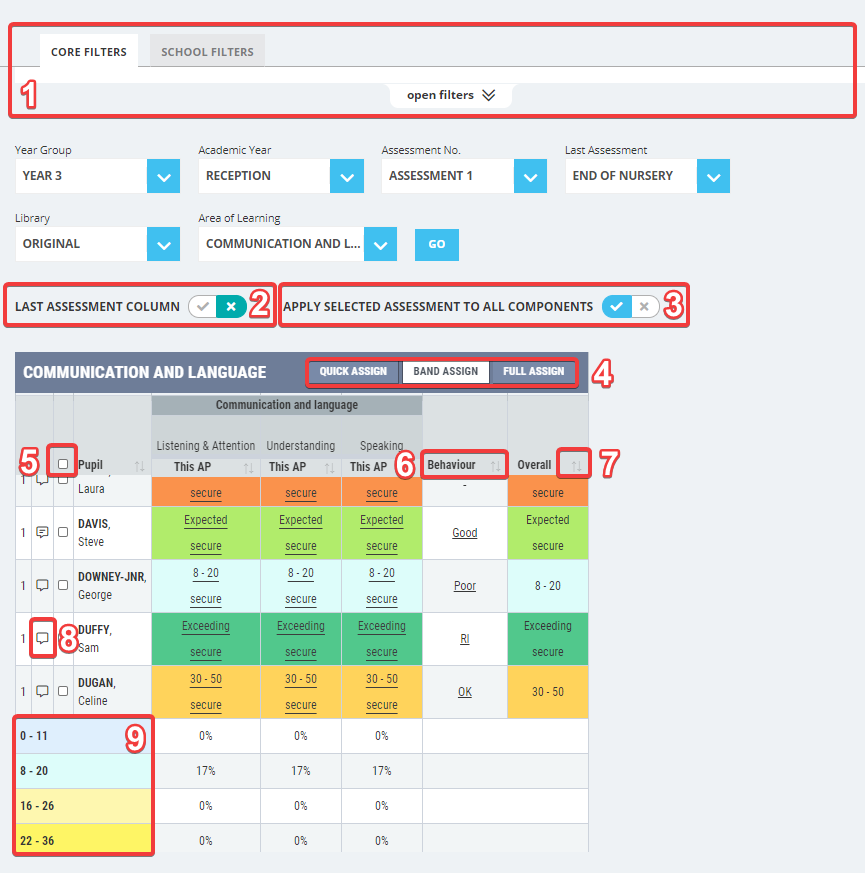Tick checkbox for DUGAN, Celine

click(63, 690)
